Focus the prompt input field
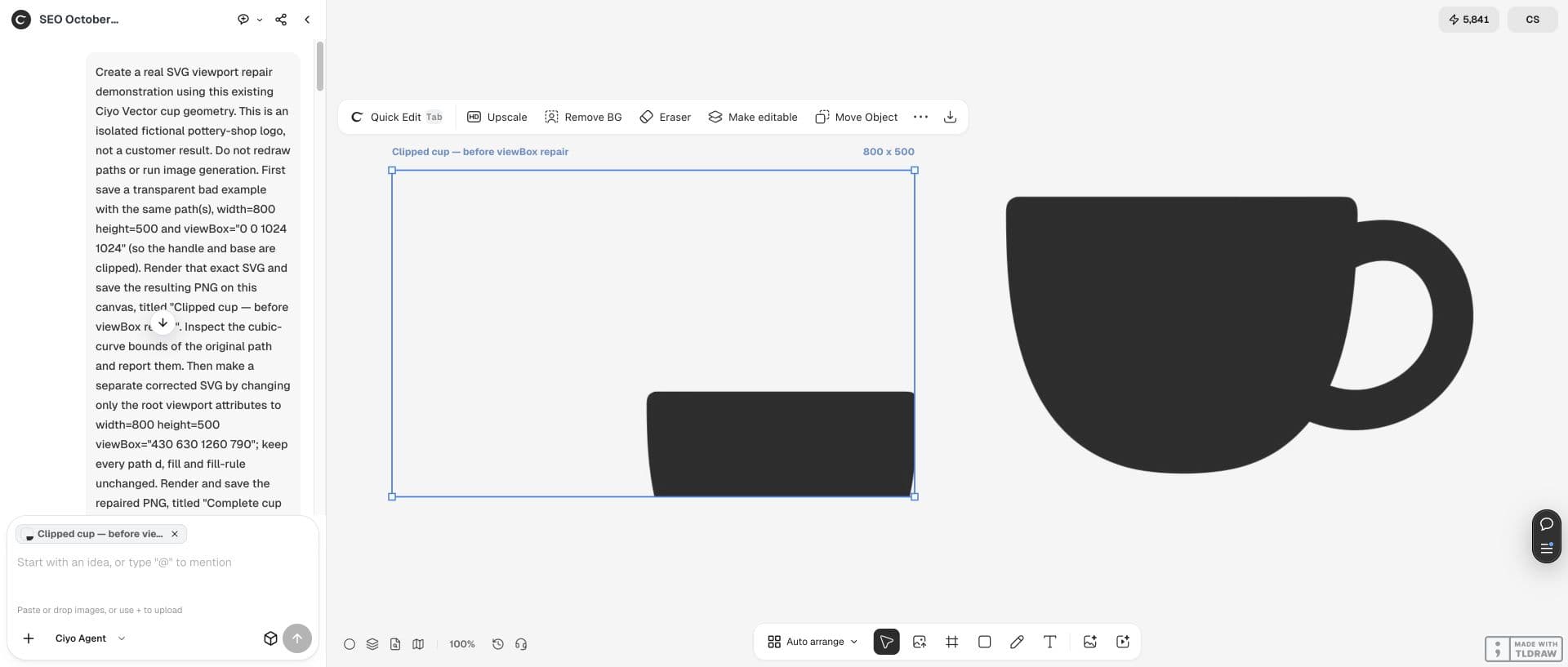The width and height of the screenshot is (1568, 667). click(x=162, y=563)
